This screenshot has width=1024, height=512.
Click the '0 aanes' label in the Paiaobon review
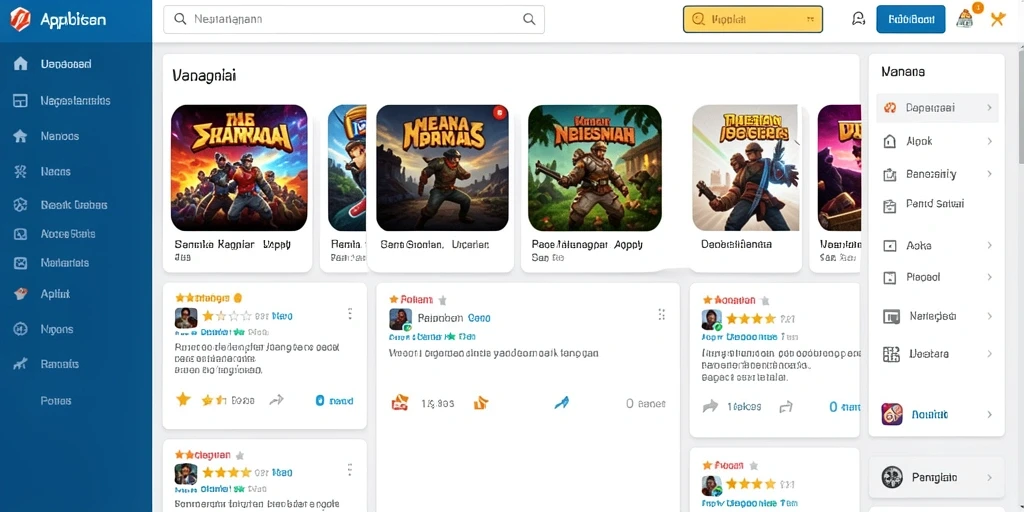[645, 404]
